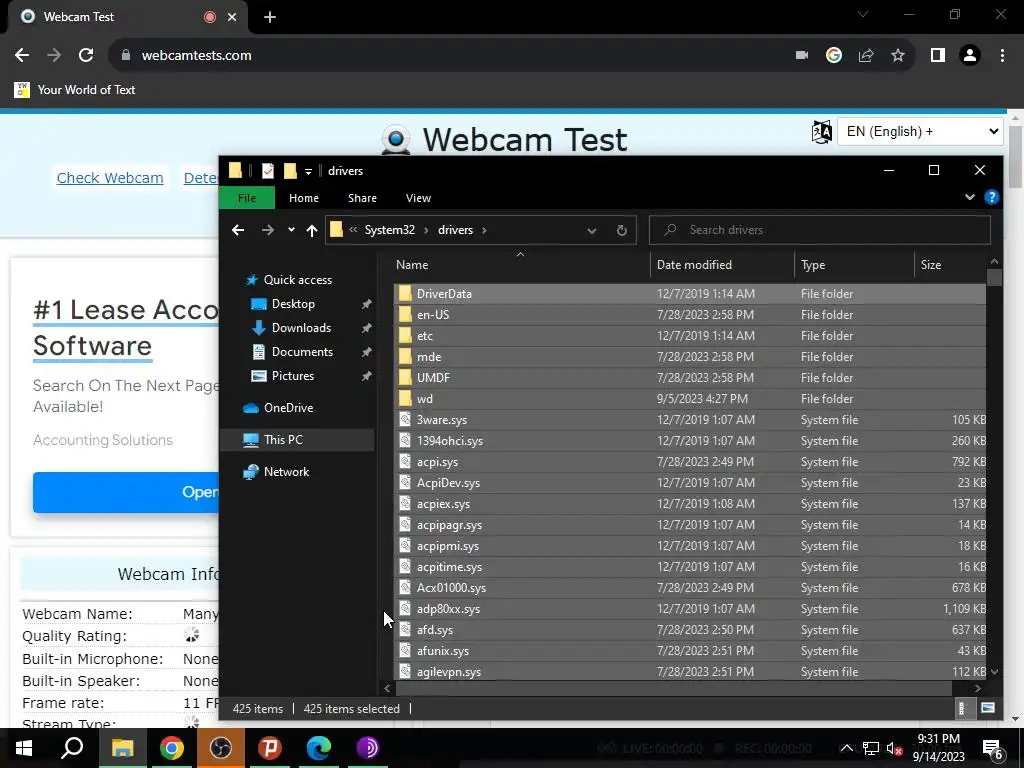Sort by Date modified column
The width and height of the screenshot is (1024, 768).
pos(722,264)
